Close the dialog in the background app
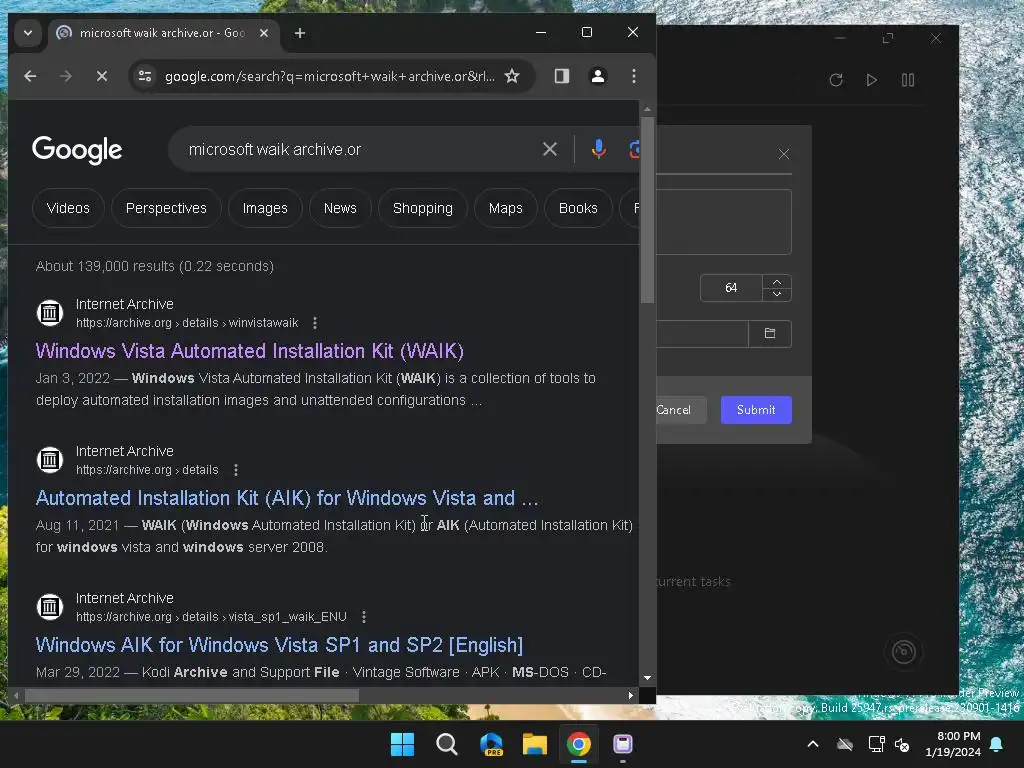 (784, 154)
